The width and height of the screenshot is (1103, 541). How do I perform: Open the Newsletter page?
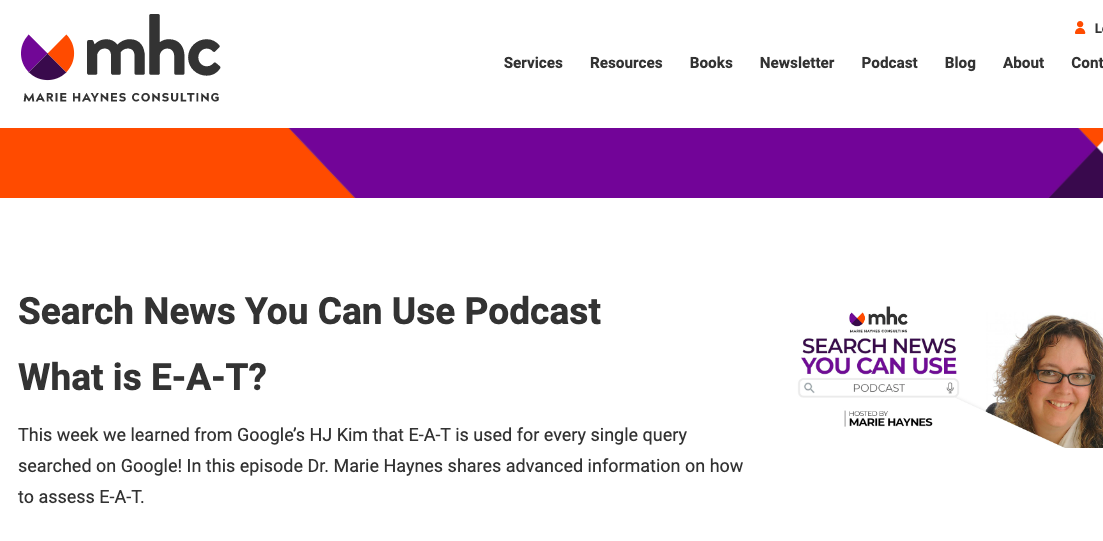click(x=796, y=63)
